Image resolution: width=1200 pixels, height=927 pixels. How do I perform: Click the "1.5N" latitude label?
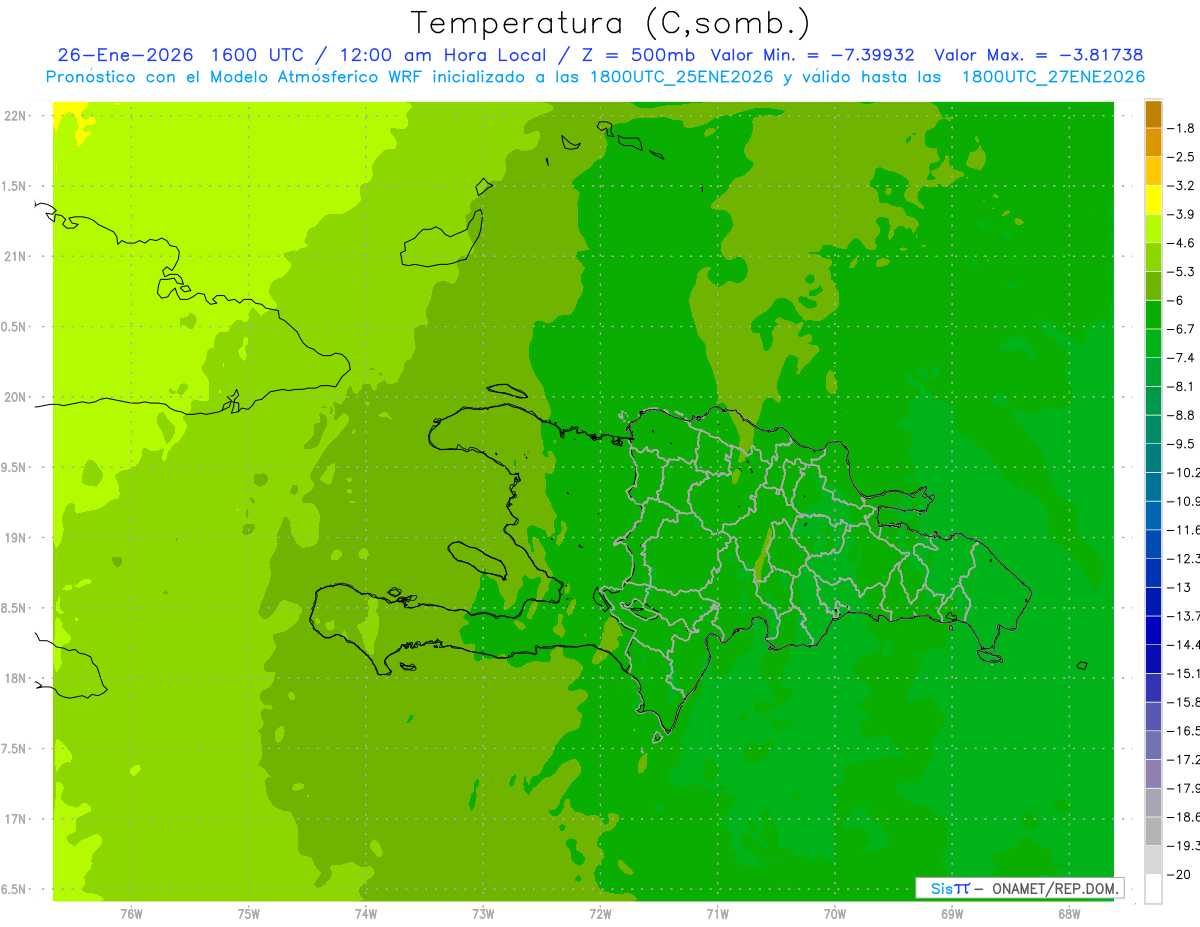[14, 186]
